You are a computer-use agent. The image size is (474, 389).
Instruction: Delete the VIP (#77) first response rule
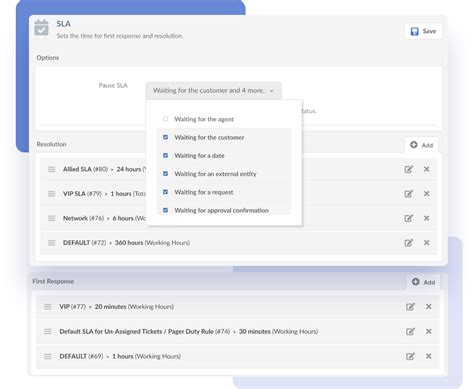(429, 307)
